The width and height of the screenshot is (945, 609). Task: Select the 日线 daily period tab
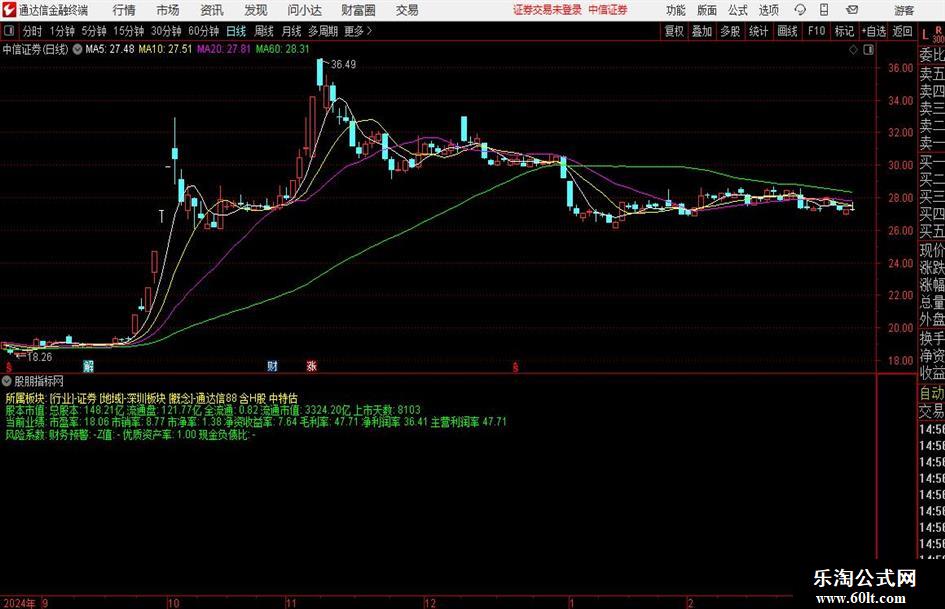[x=236, y=31]
